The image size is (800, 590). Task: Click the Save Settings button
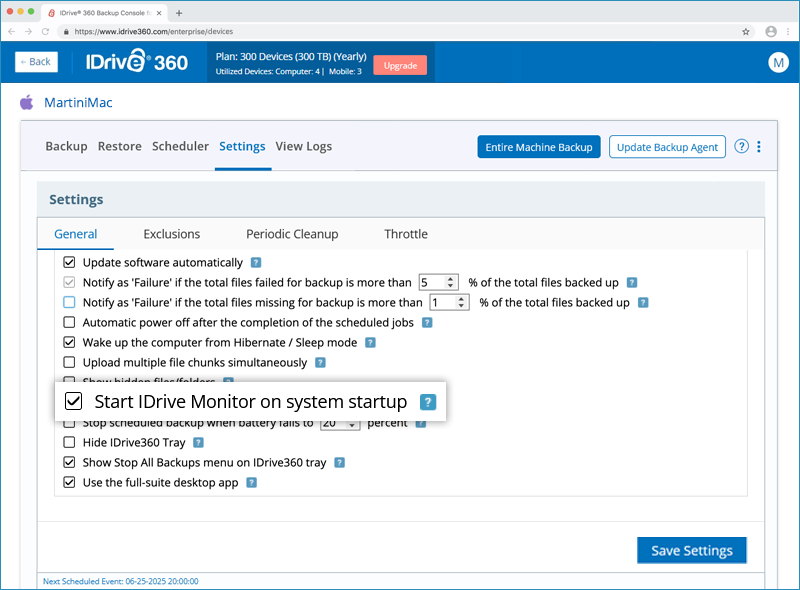pyautogui.click(x=691, y=550)
